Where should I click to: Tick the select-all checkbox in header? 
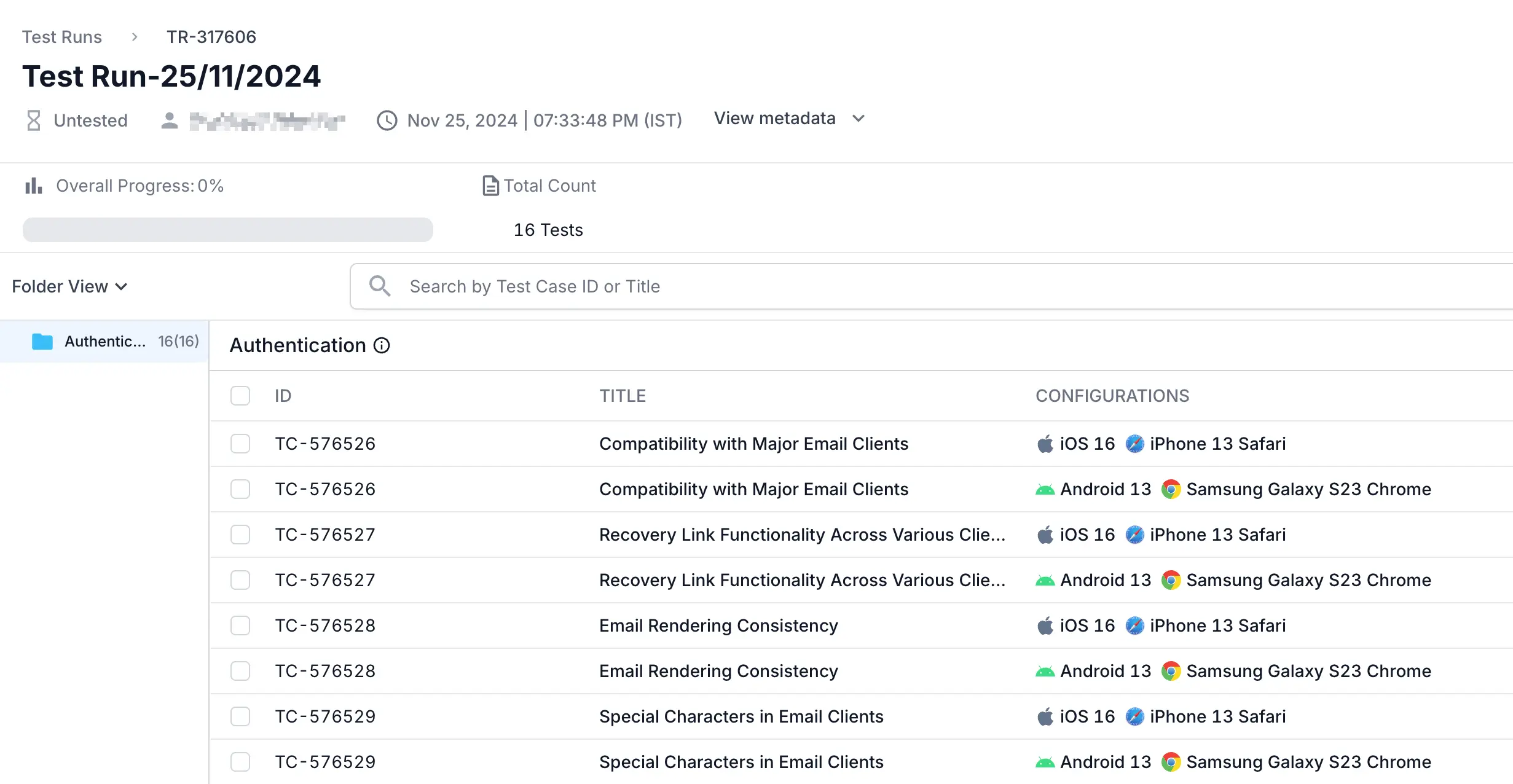coord(240,396)
